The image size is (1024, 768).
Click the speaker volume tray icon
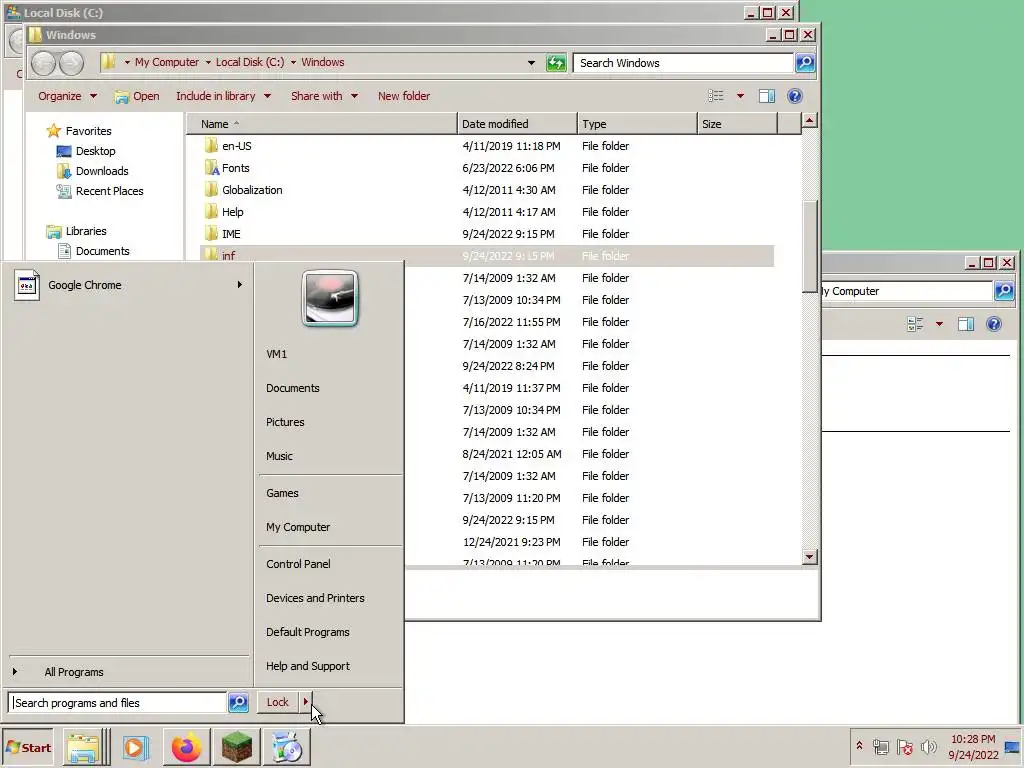pos(929,746)
